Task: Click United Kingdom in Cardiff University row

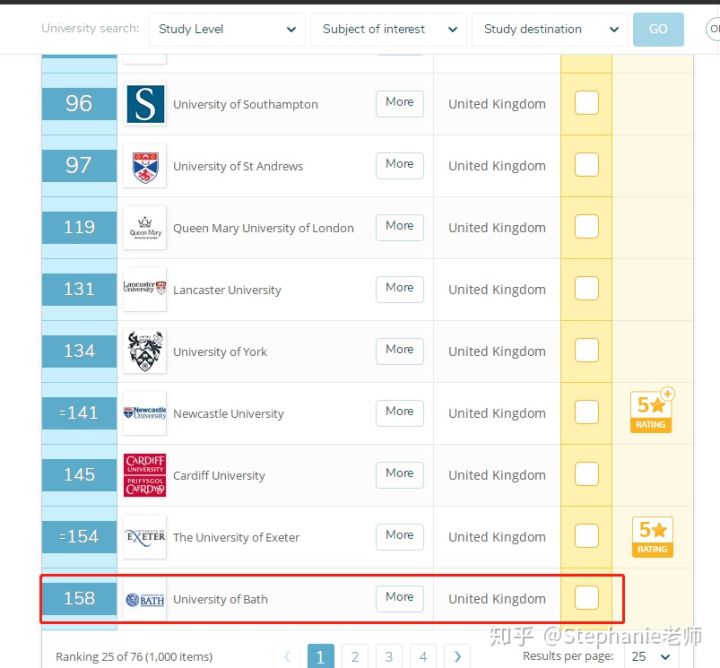Action: point(497,475)
